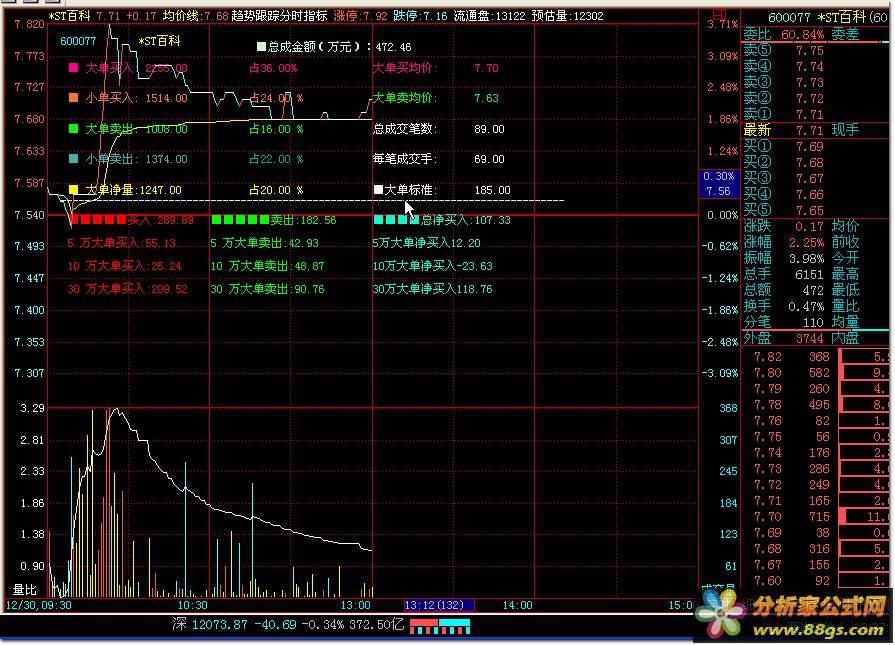Viewport: 895px width, 645px height.
Task: Click the red and cyan bar indicator in the status bar
Action: (440, 626)
